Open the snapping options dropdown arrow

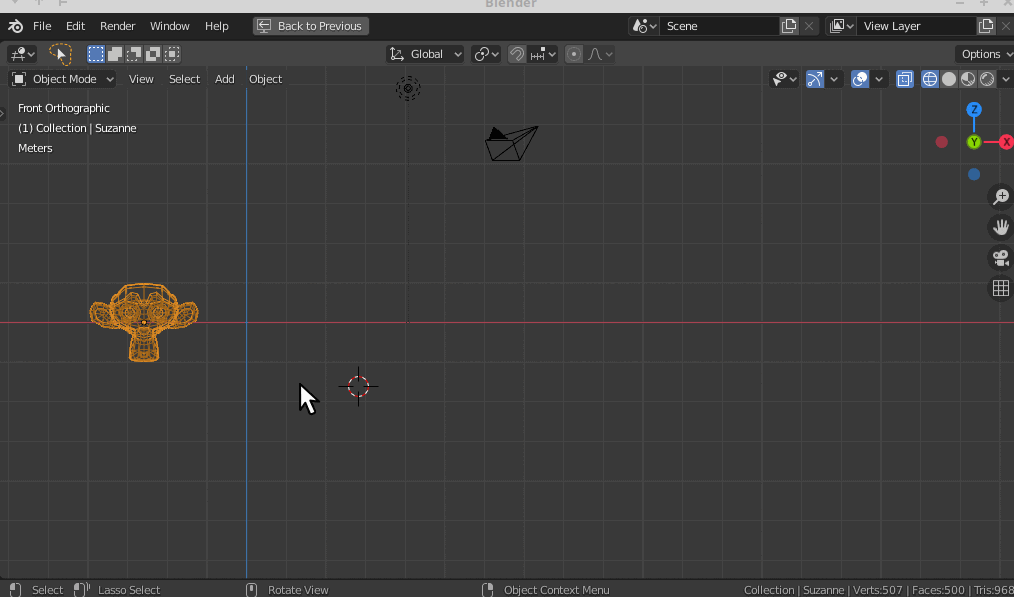pyautogui.click(x=551, y=54)
